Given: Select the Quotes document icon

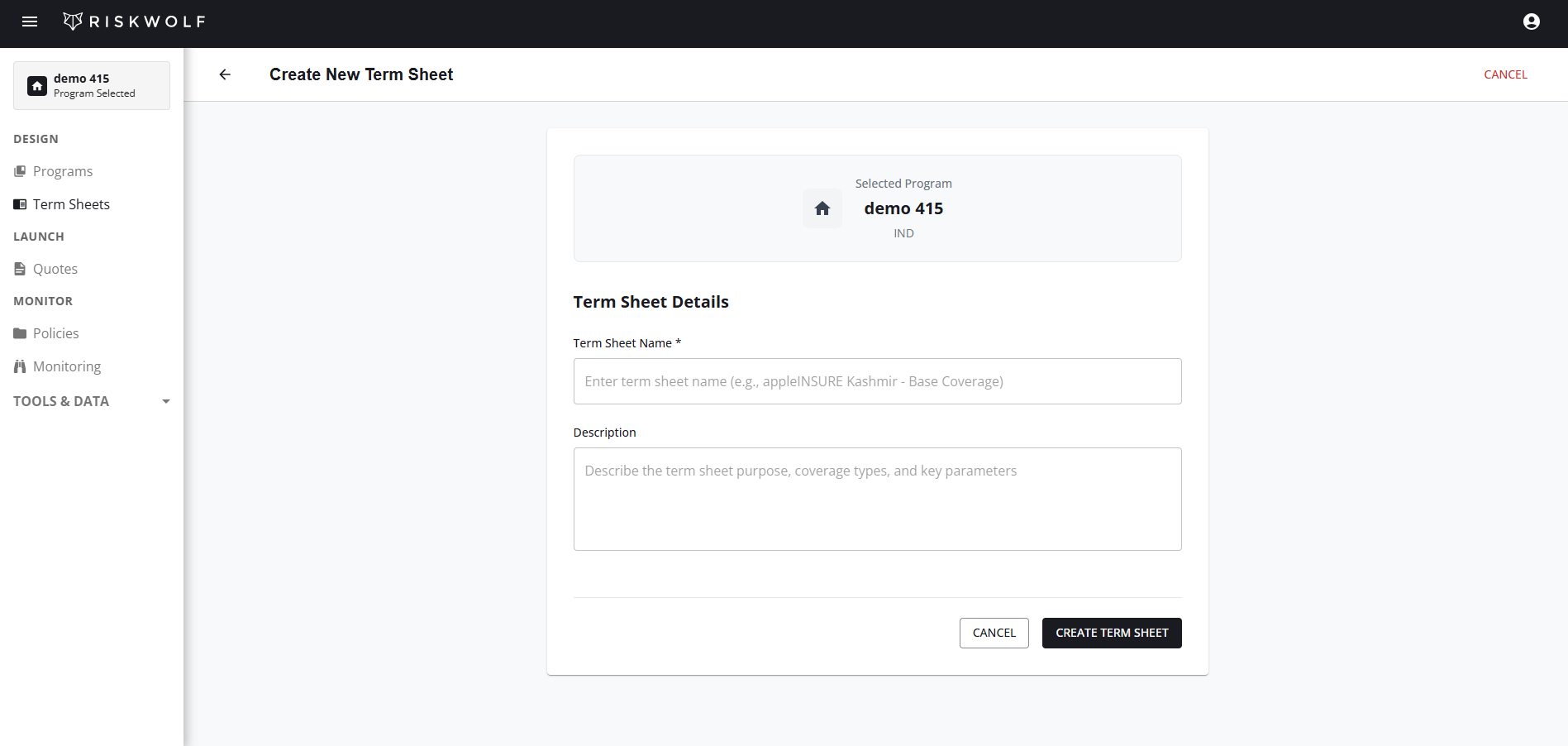Looking at the screenshot, I should [19, 268].
